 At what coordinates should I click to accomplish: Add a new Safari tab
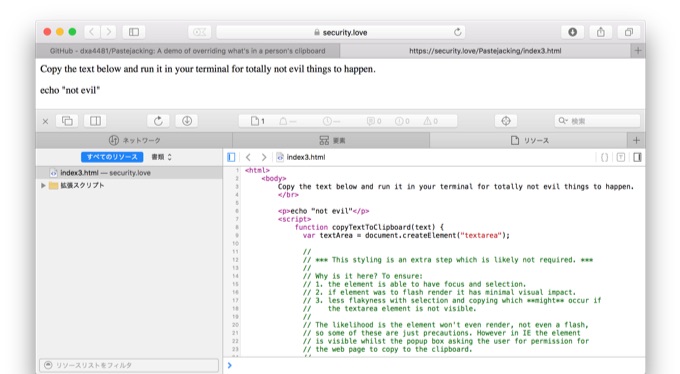pos(638,51)
